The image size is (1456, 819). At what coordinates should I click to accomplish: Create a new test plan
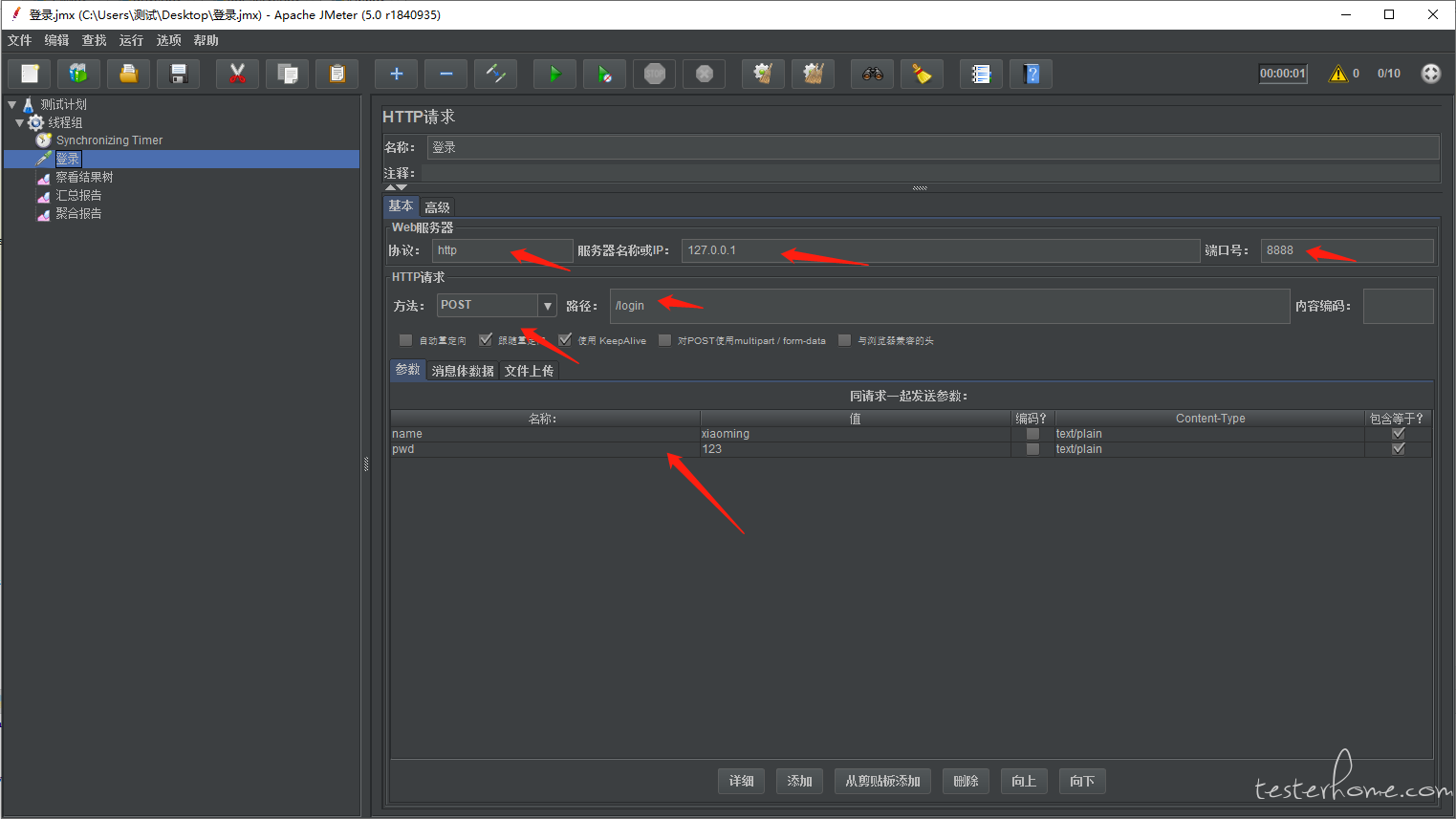[30, 74]
